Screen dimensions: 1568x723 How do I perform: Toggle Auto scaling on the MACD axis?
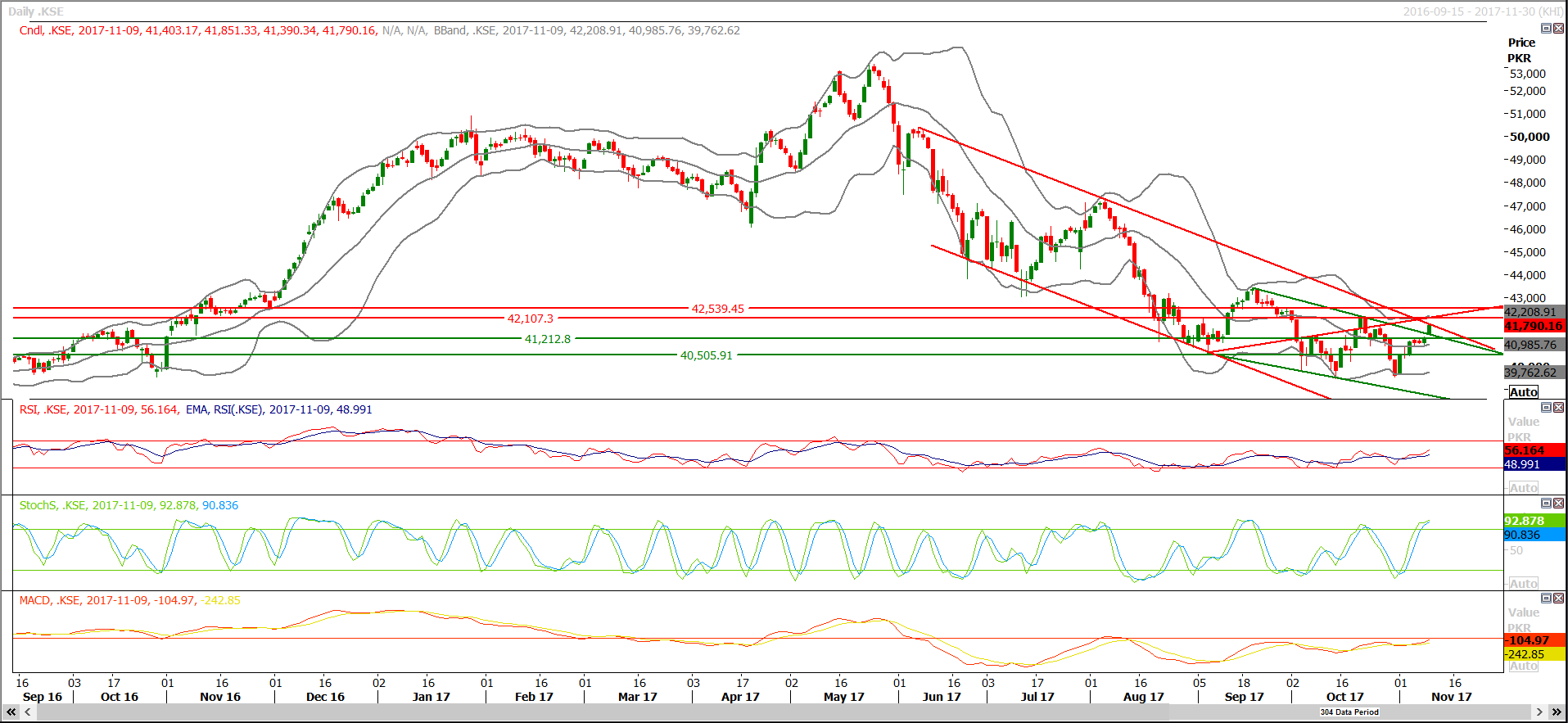[1523, 667]
